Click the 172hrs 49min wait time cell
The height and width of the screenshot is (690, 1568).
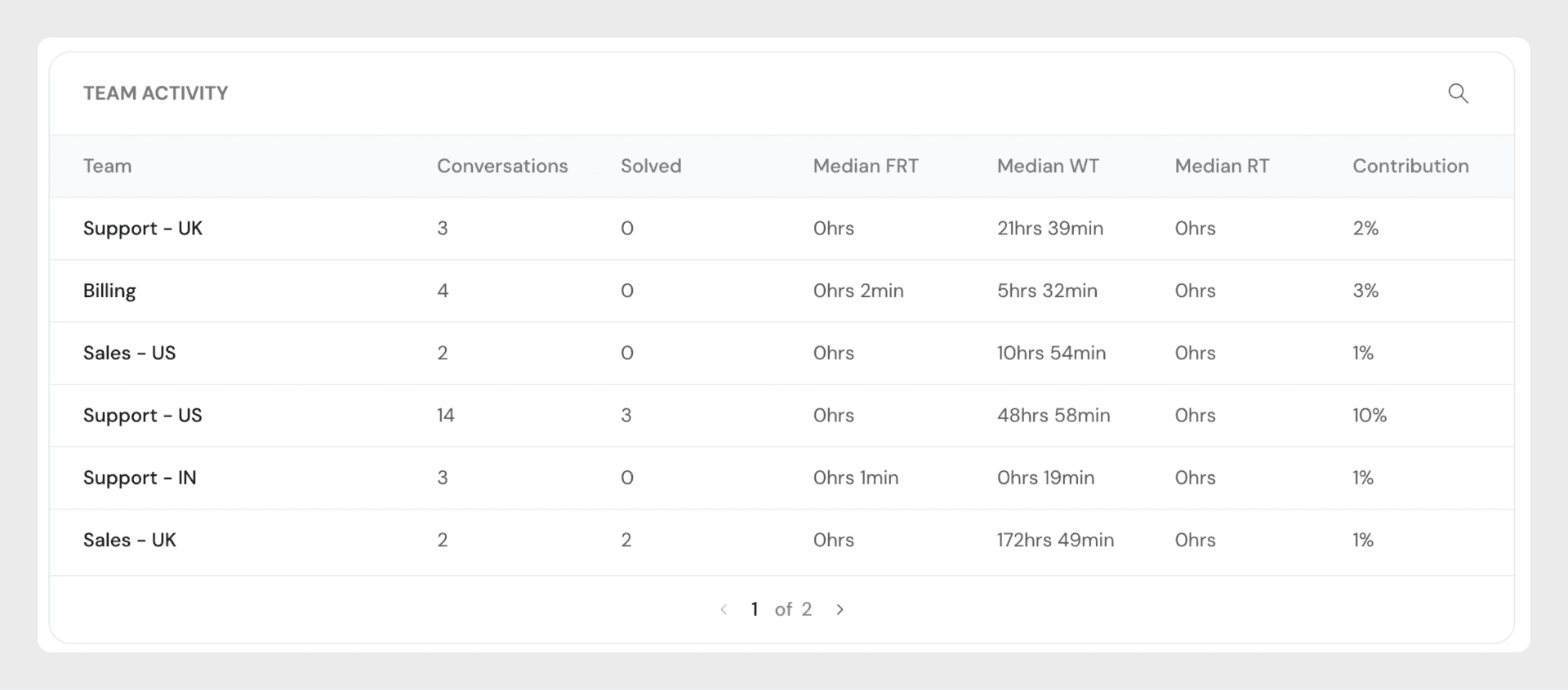pyautogui.click(x=1054, y=540)
